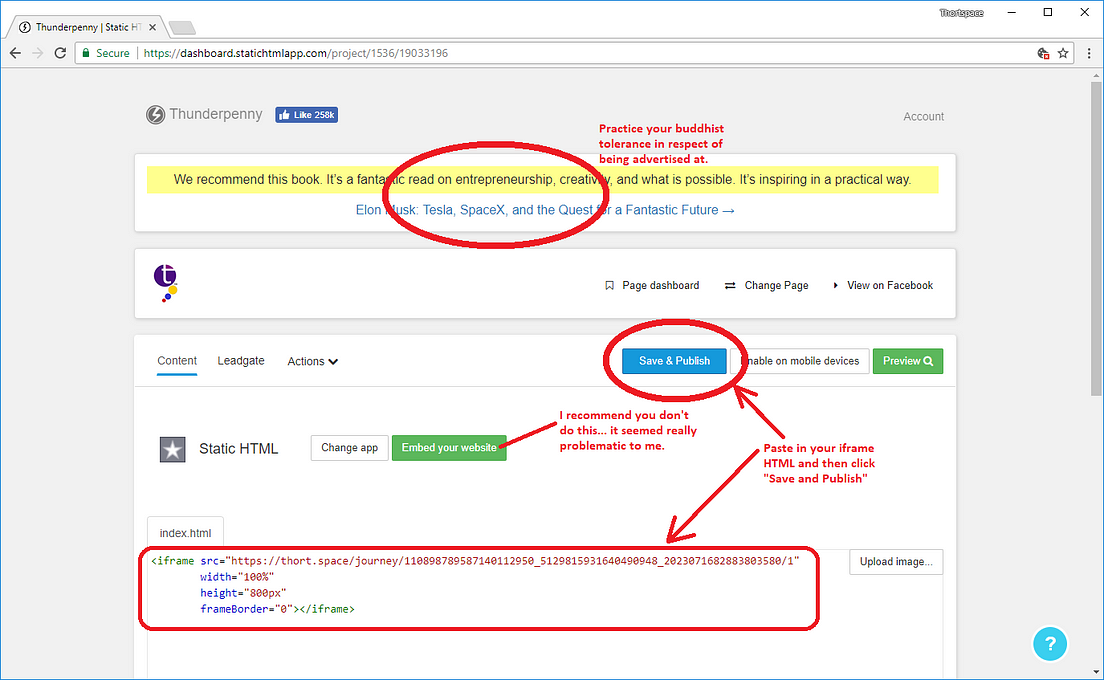Click the scrollbar up arrow
The width and height of the screenshot is (1104, 680).
[x=1096, y=75]
